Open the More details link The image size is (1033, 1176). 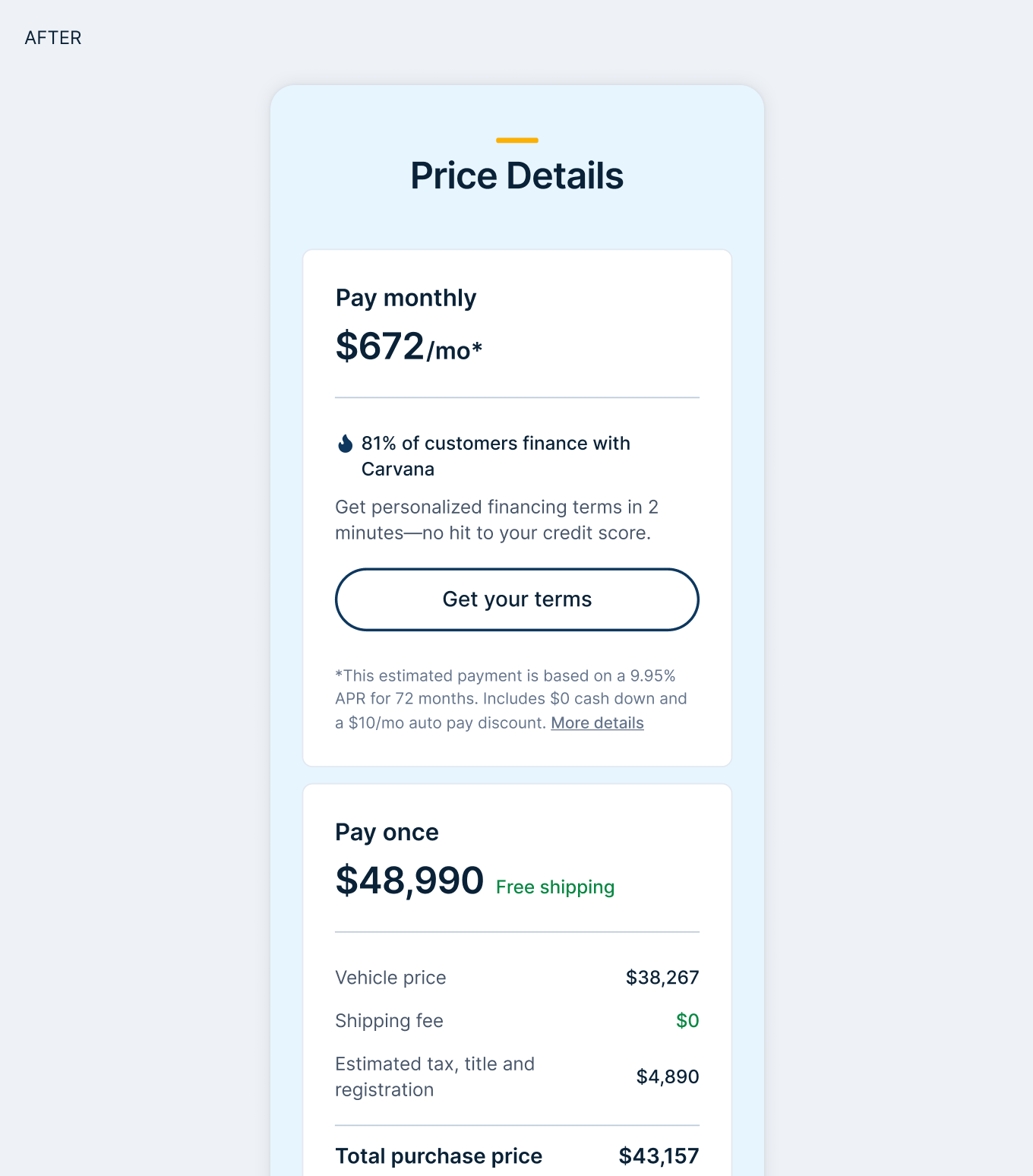(x=597, y=723)
